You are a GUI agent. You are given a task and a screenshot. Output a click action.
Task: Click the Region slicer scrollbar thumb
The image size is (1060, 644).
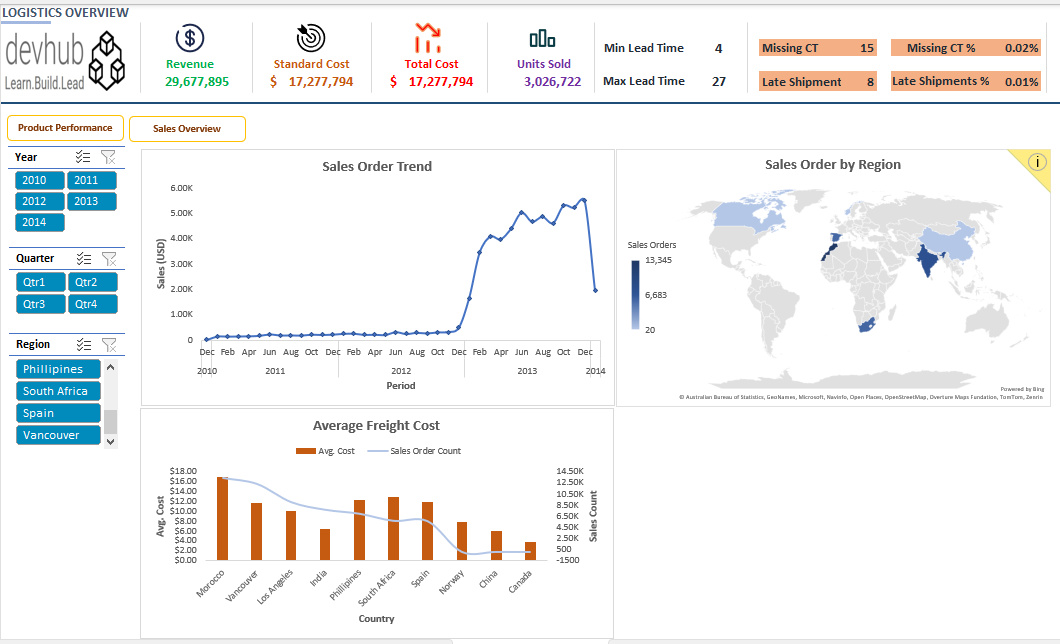pos(111,422)
